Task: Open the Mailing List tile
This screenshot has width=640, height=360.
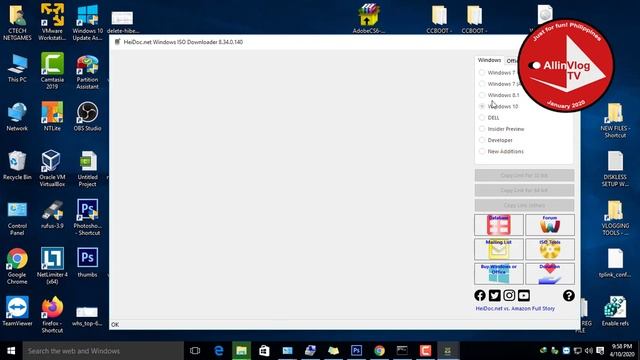Action: tap(499, 249)
